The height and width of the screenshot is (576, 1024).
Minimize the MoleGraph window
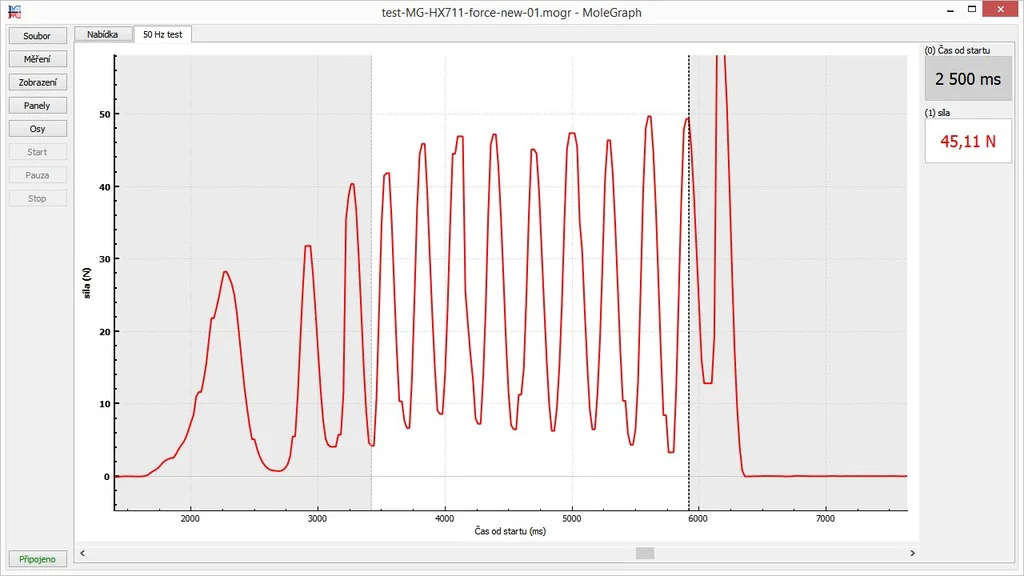click(950, 10)
